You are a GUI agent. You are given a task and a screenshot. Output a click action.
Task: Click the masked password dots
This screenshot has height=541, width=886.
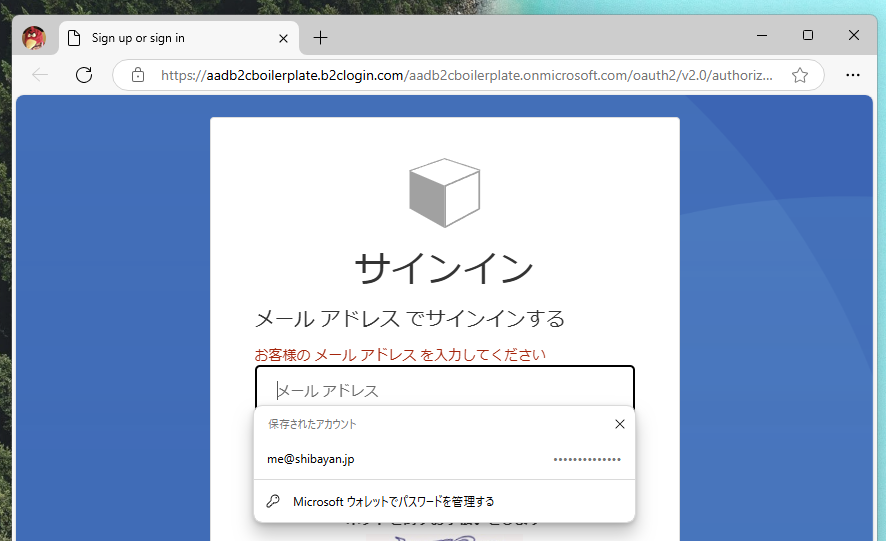tap(587, 460)
